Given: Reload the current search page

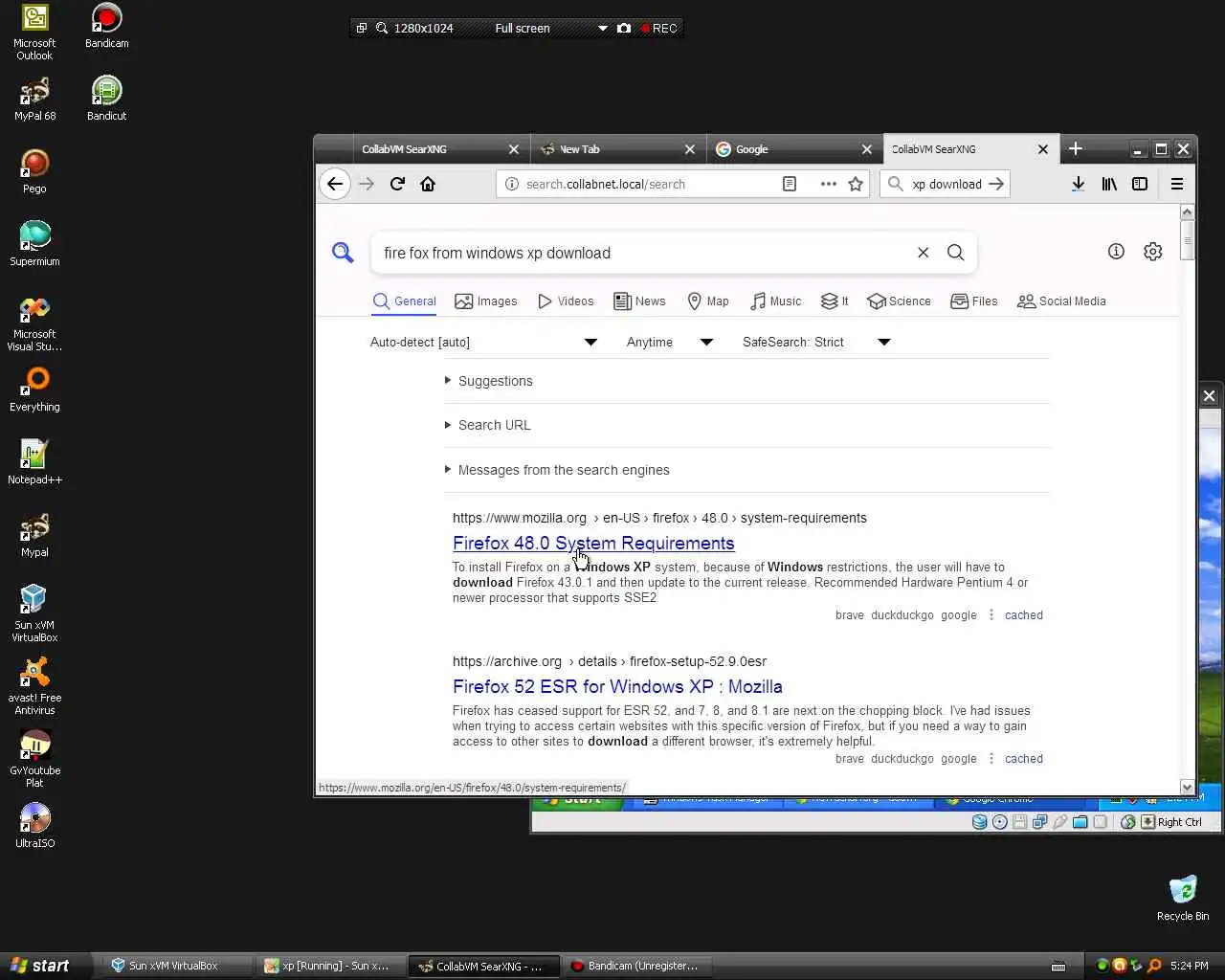Looking at the screenshot, I should point(397,184).
